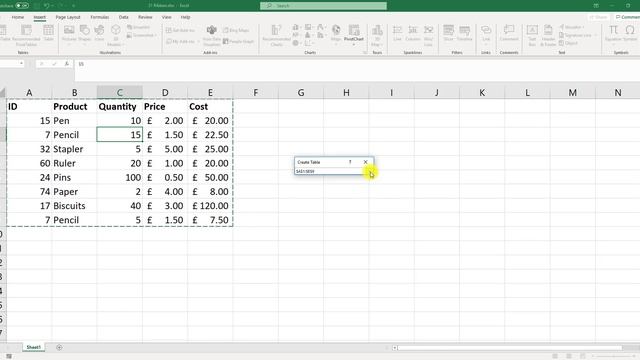Click the Bing Maps add-in

tap(236, 31)
